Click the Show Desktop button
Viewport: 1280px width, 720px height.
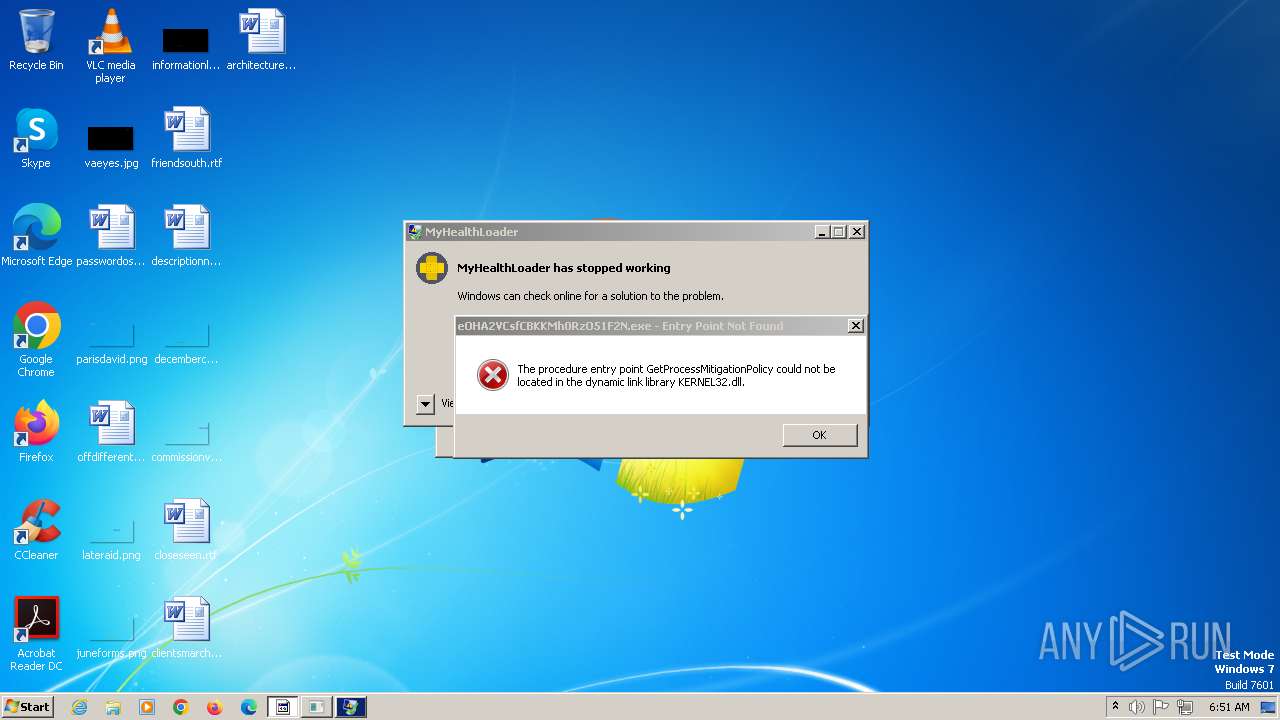tap(1269, 707)
